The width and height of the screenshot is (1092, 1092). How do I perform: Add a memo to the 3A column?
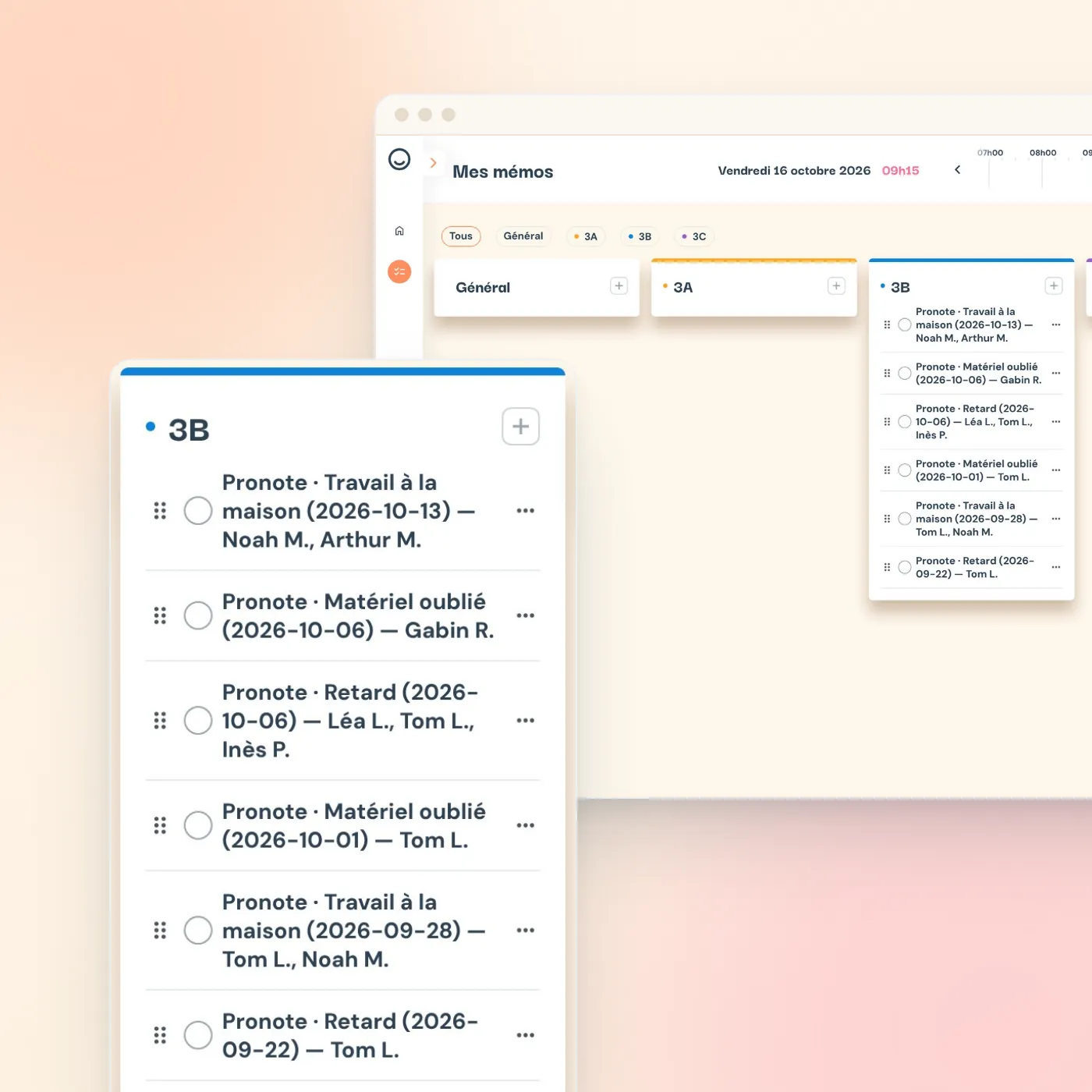(836, 286)
